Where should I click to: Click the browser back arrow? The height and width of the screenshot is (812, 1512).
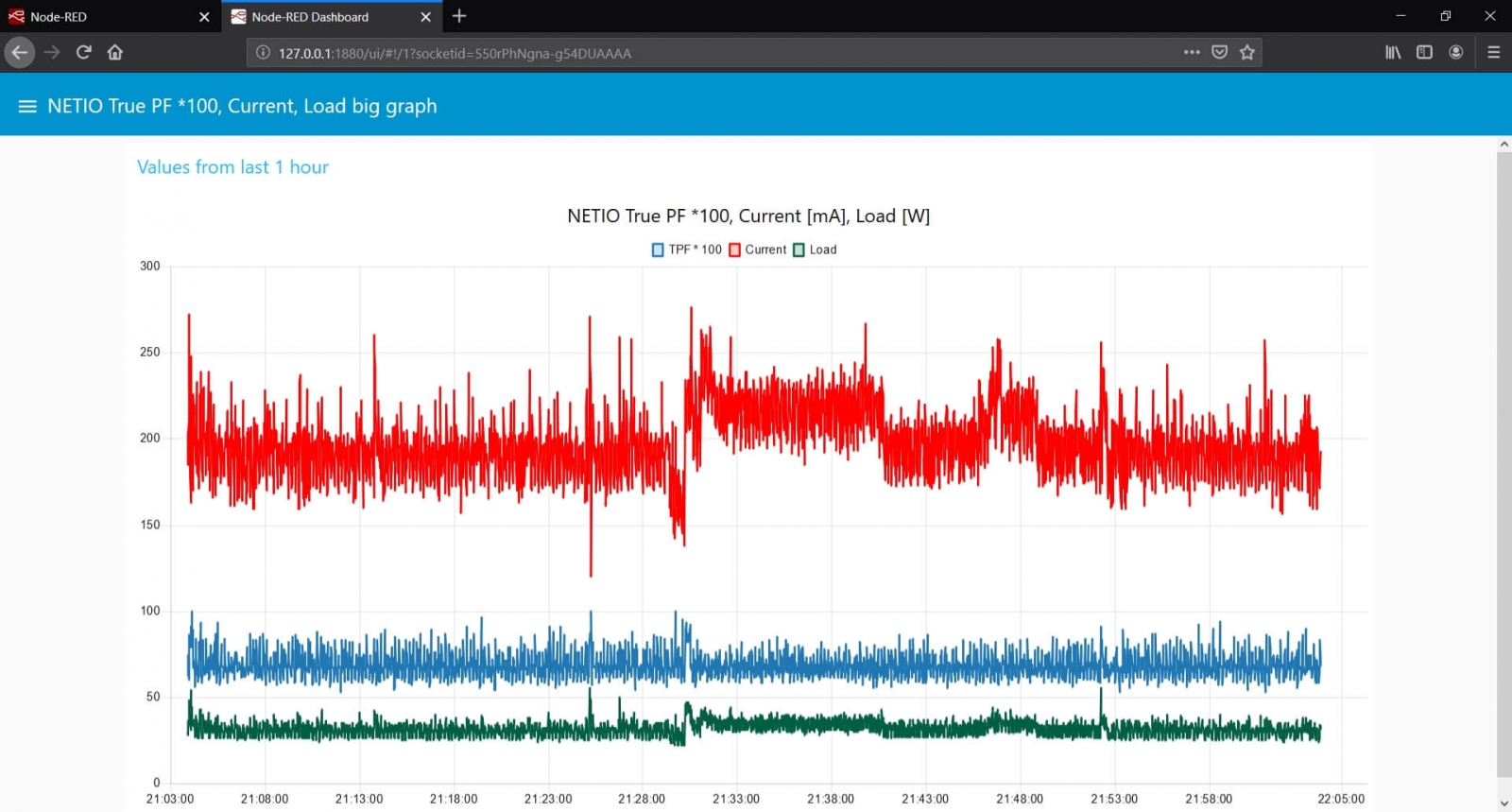(x=20, y=52)
